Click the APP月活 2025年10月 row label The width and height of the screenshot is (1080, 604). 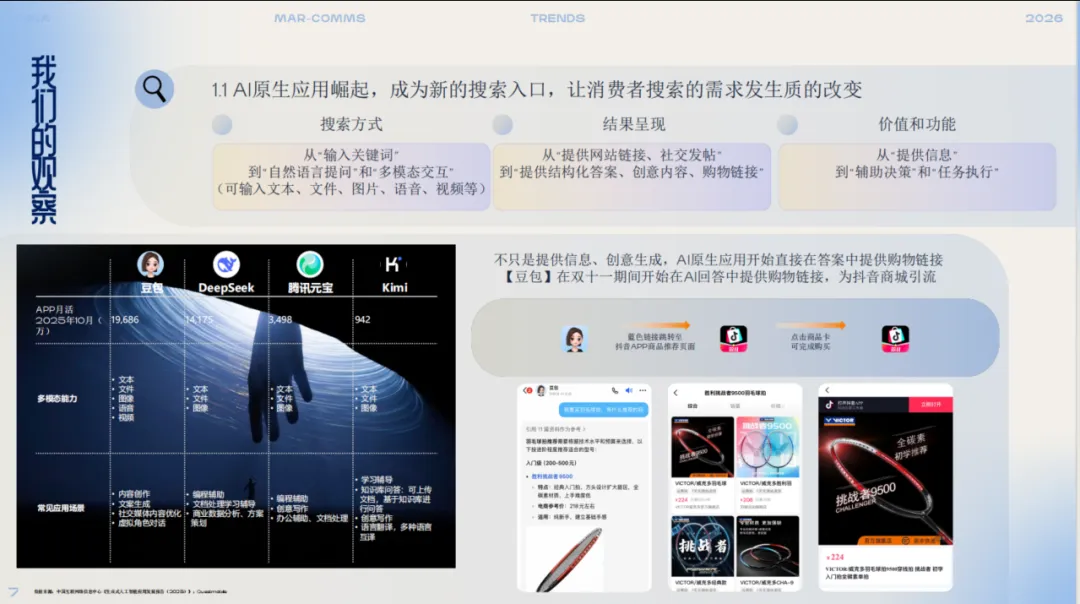pos(69,320)
